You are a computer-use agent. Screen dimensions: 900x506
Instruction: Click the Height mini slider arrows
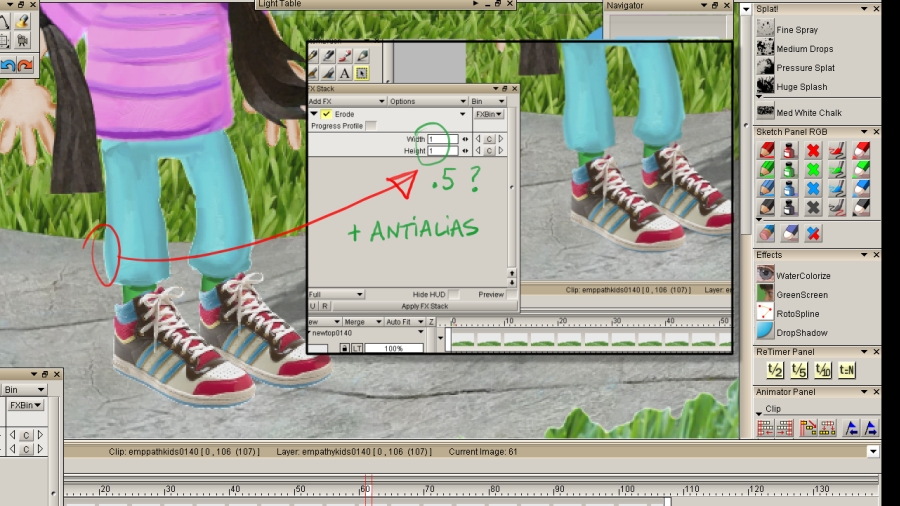pos(465,151)
